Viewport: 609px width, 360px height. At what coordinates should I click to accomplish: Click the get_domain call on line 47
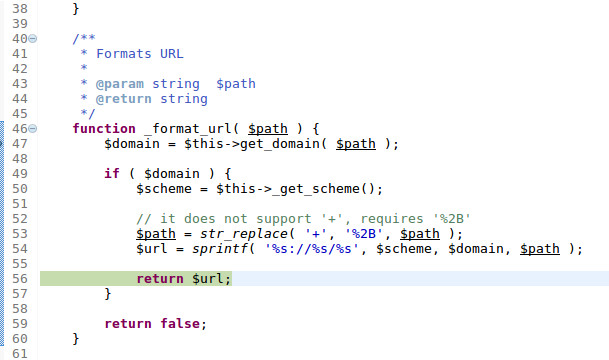[279, 144]
